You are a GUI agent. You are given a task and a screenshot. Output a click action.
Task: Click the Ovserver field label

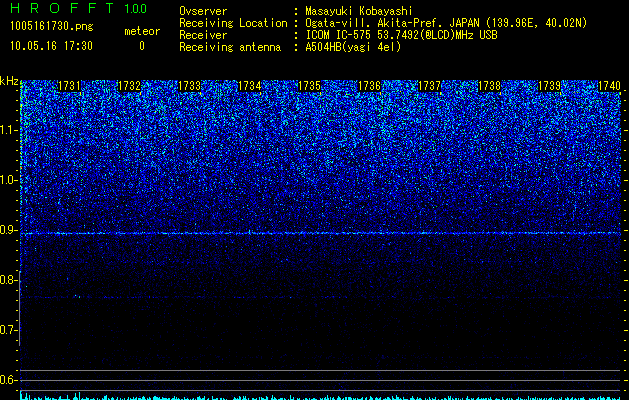pyautogui.click(x=203, y=11)
